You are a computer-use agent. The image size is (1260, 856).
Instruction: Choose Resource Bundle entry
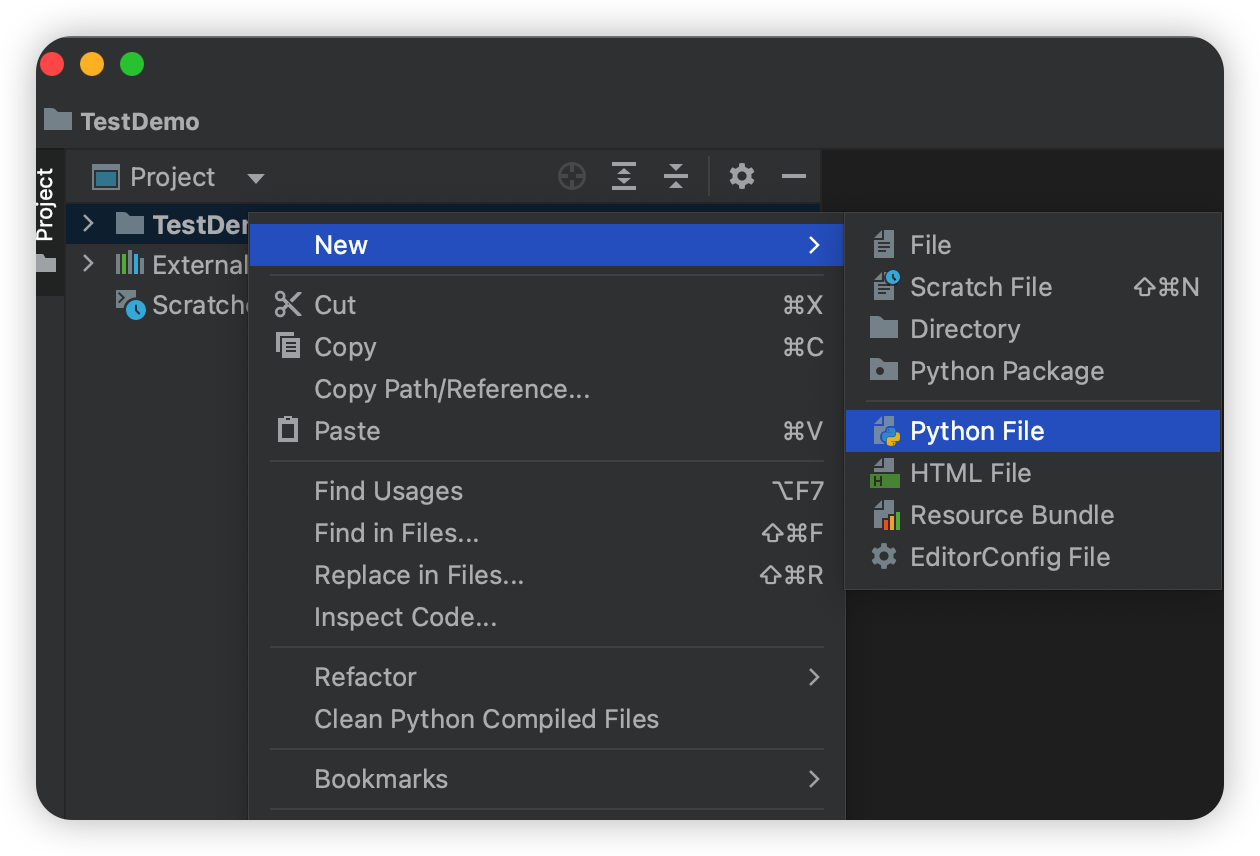(1011, 515)
